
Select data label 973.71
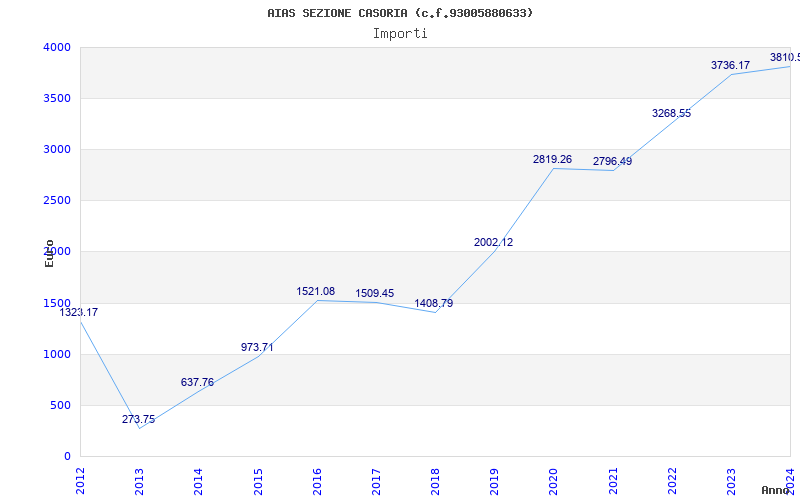coord(257,347)
